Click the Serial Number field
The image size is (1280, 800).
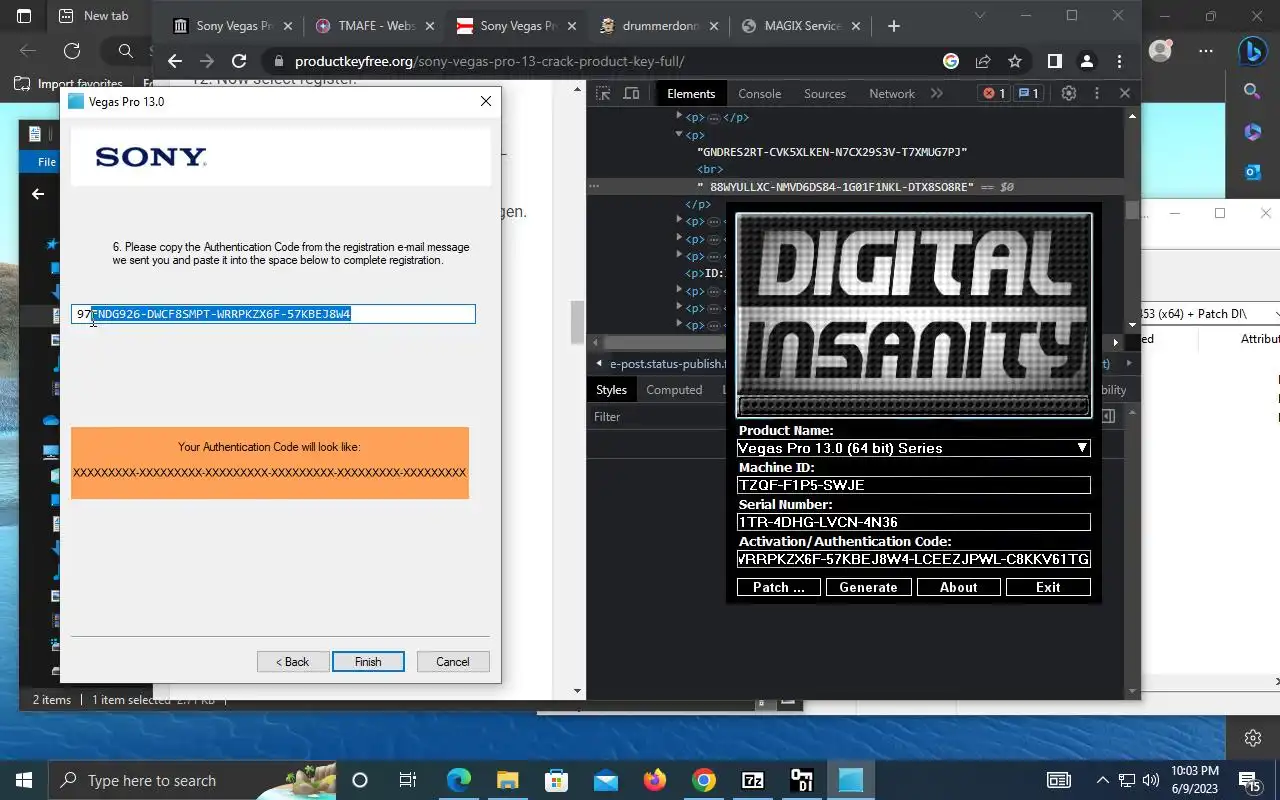(x=913, y=522)
